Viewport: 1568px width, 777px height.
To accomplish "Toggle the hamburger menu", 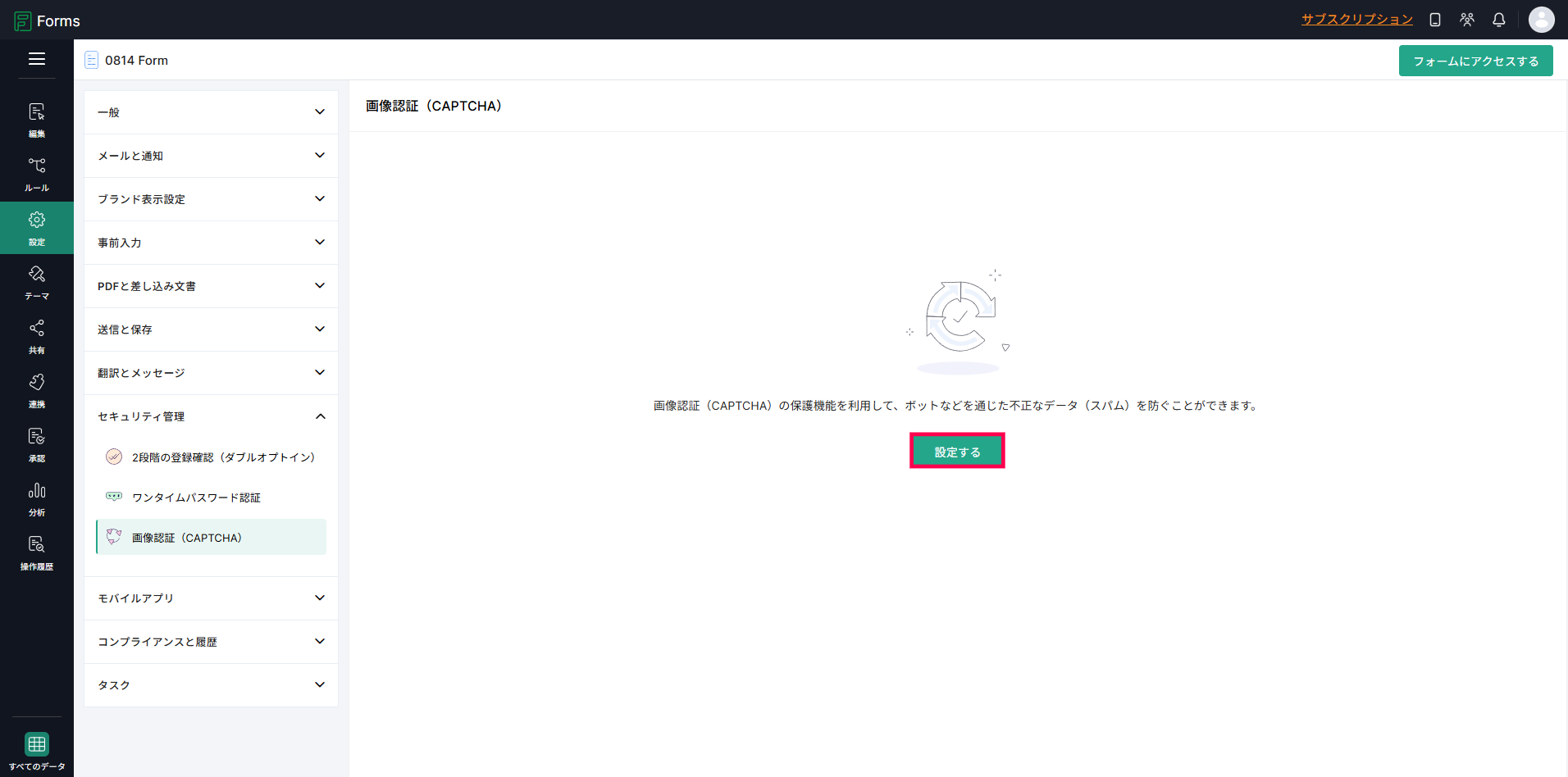I will (37, 59).
